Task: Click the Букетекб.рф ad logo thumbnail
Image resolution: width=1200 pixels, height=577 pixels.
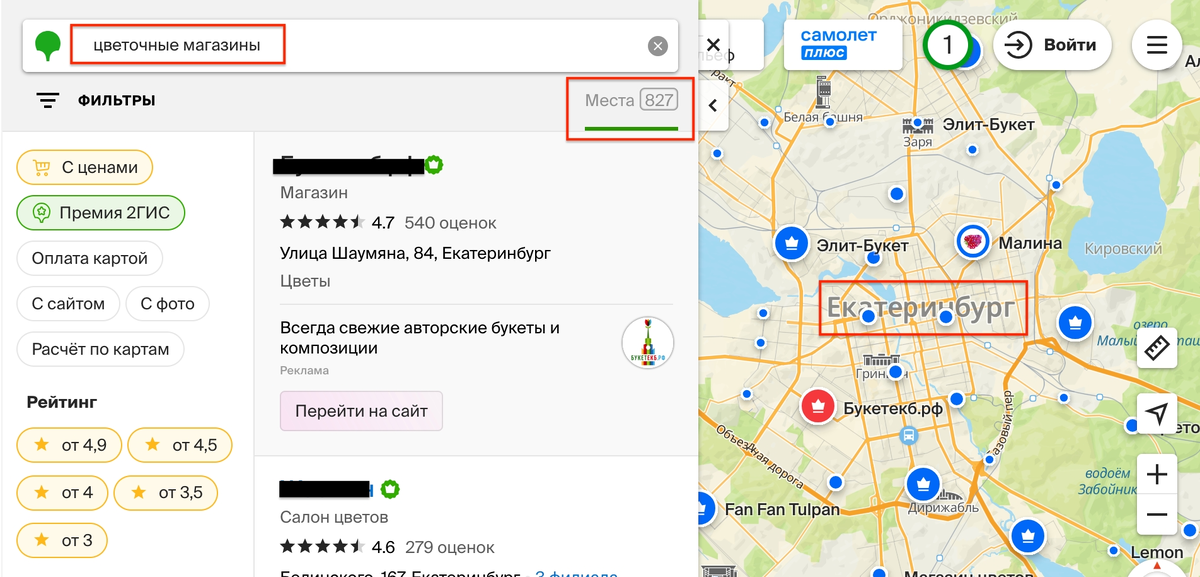Action: point(647,342)
